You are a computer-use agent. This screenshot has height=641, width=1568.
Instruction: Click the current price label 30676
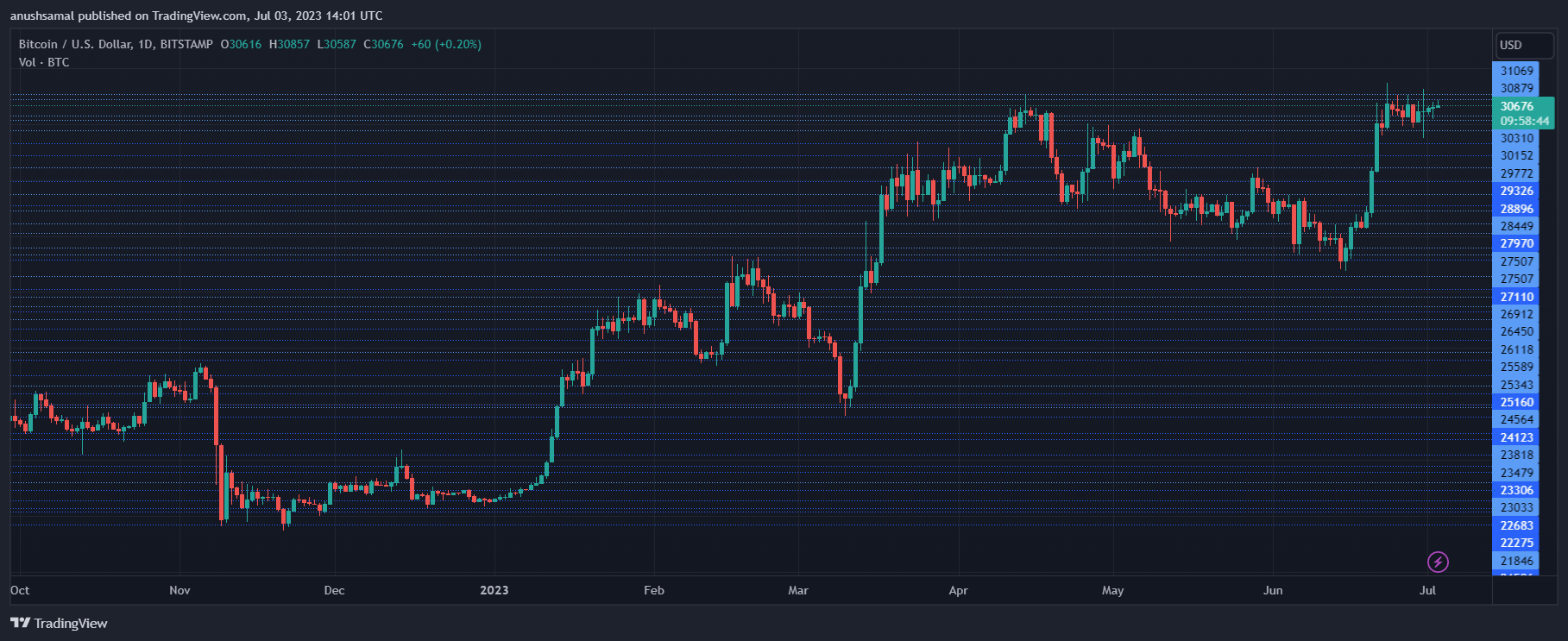click(1516, 107)
